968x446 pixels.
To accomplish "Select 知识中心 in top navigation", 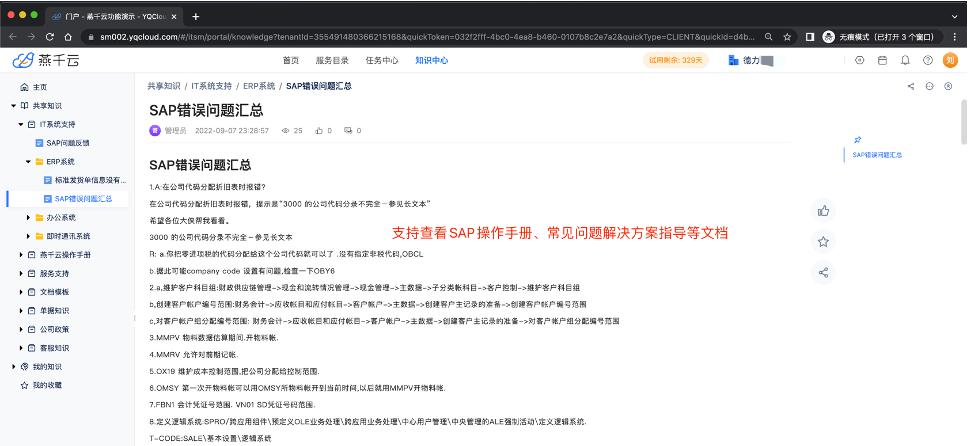I will point(432,61).
